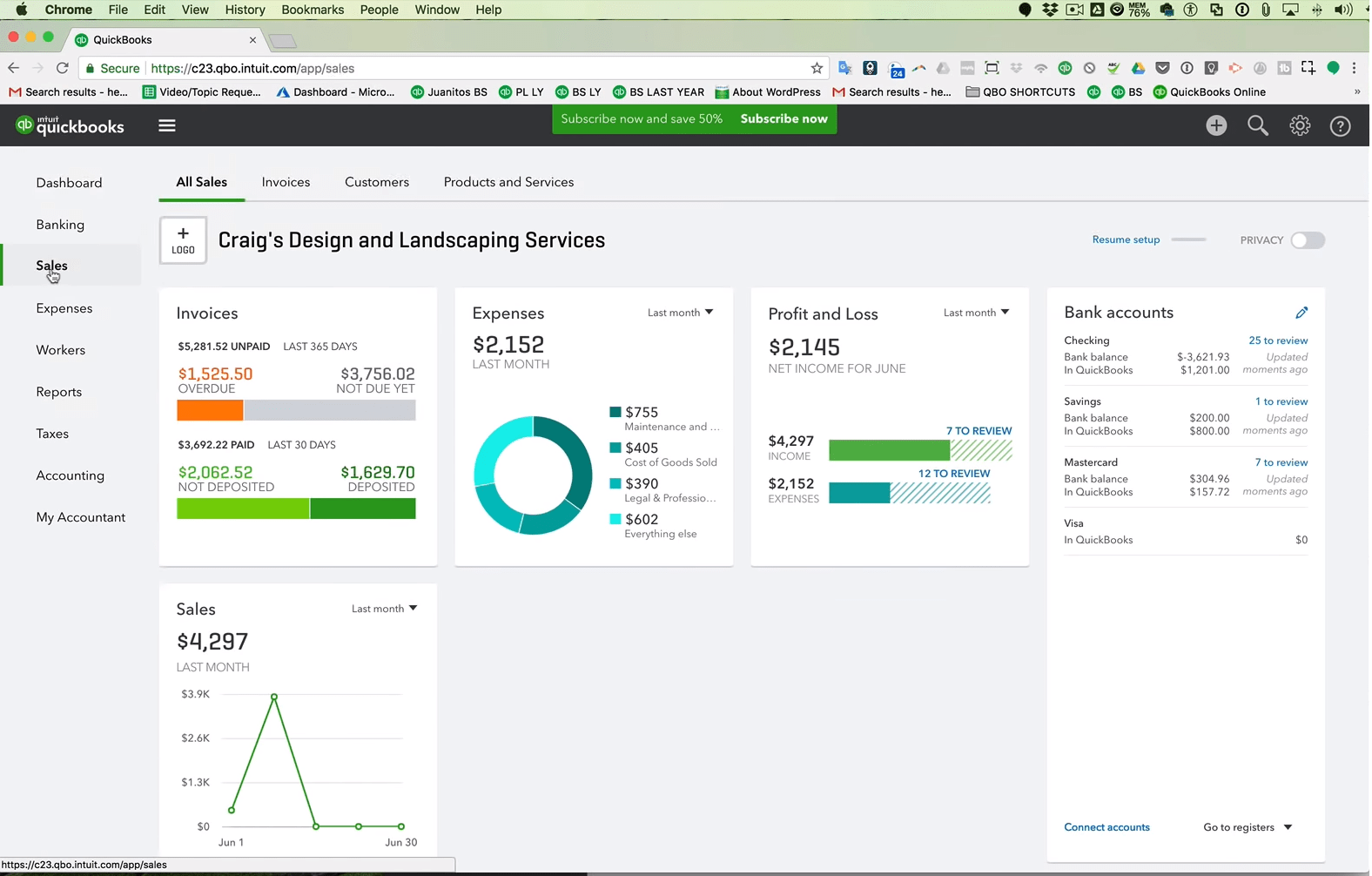This screenshot has width=1372, height=876.
Task: Click the add LOGO box
Action: point(183,240)
